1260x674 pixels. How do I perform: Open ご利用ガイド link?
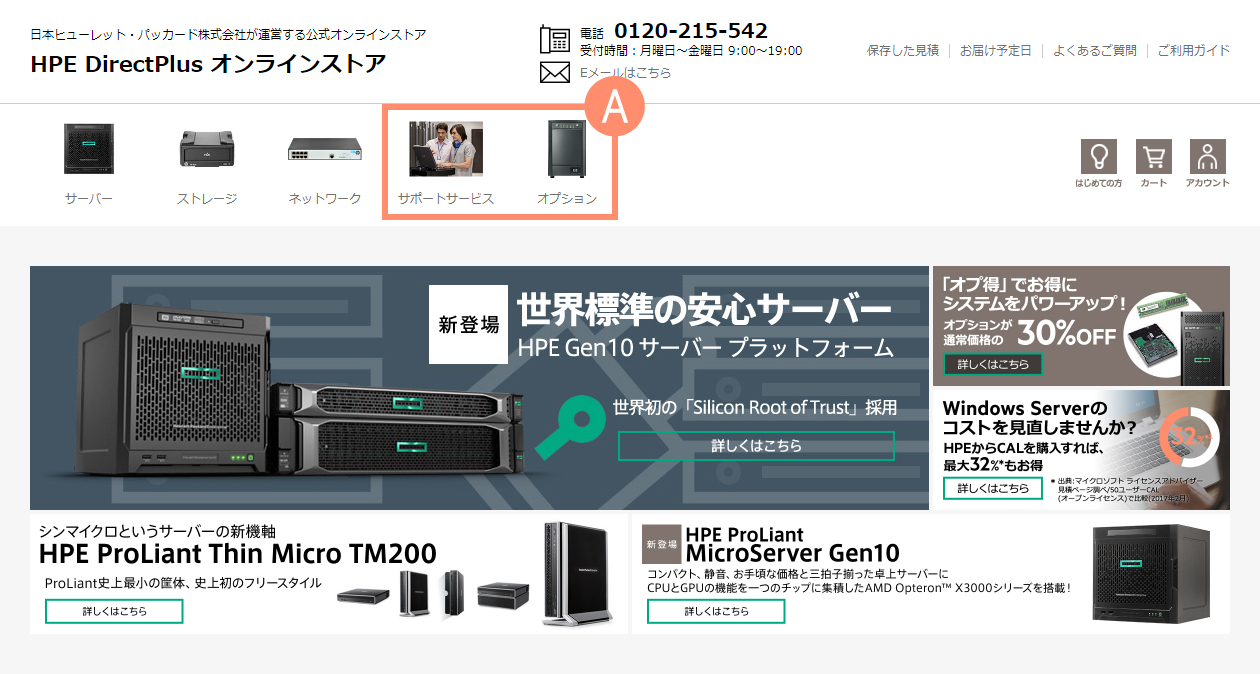(x=1194, y=50)
